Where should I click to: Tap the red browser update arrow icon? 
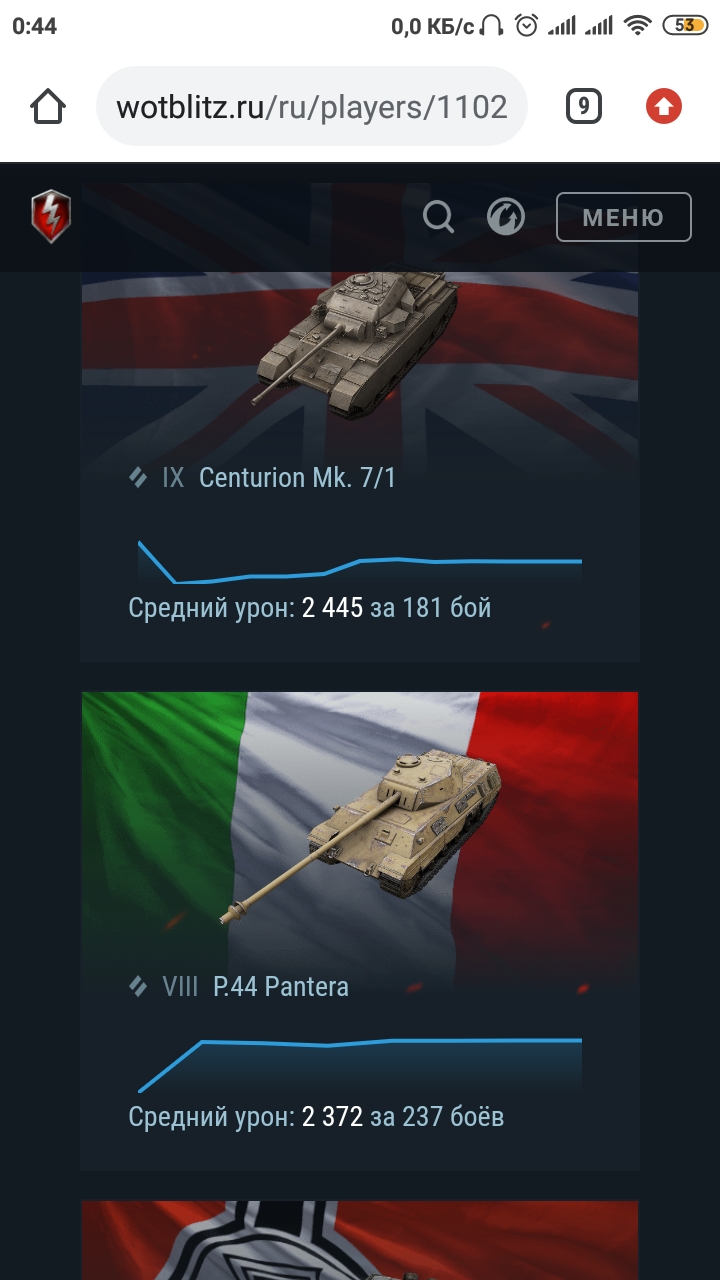point(664,106)
